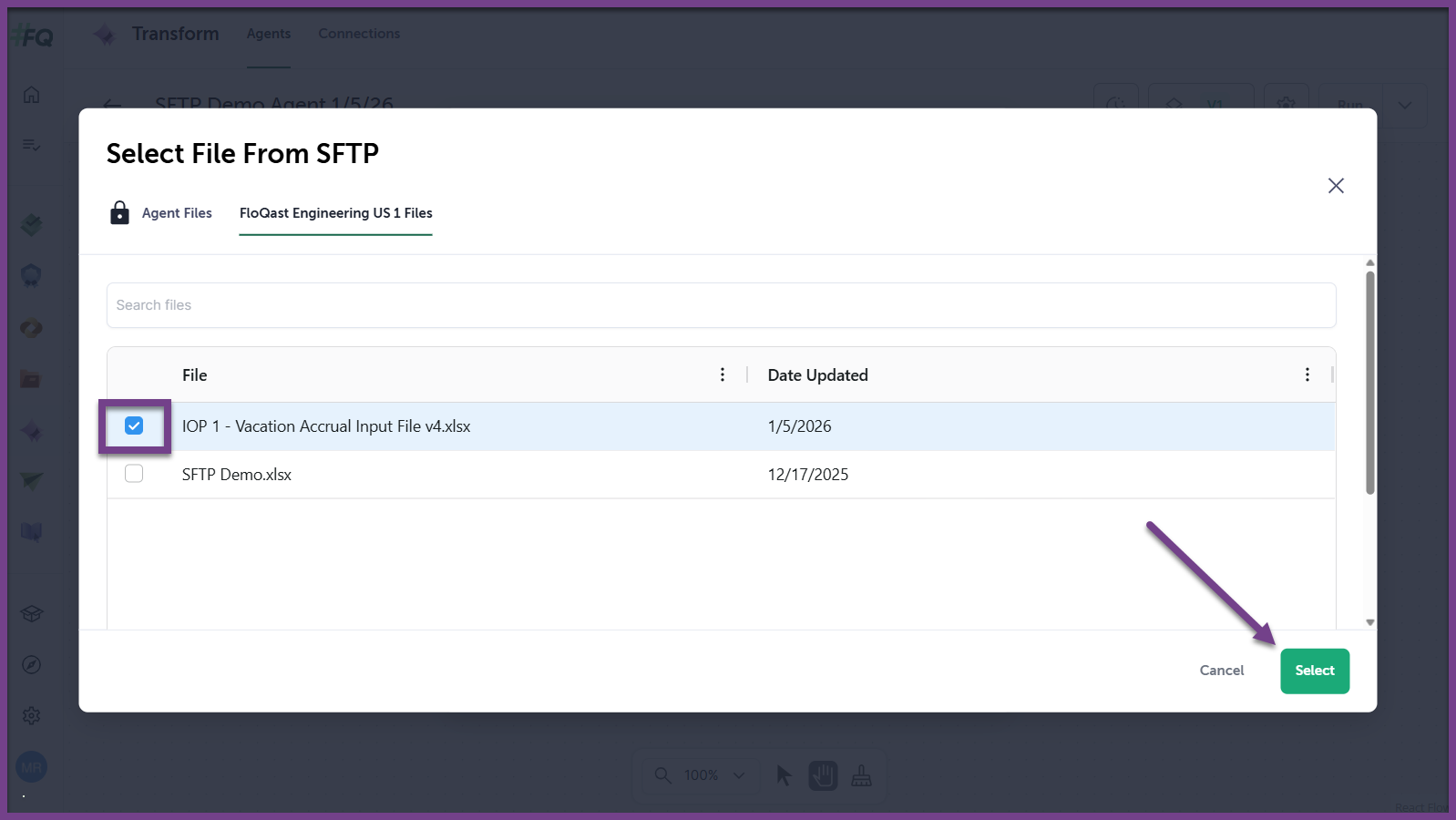Select the hand pan tool on the canvas toolbar
The height and width of the screenshot is (820, 1456).
pyautogui.click(x=823, y=775)
